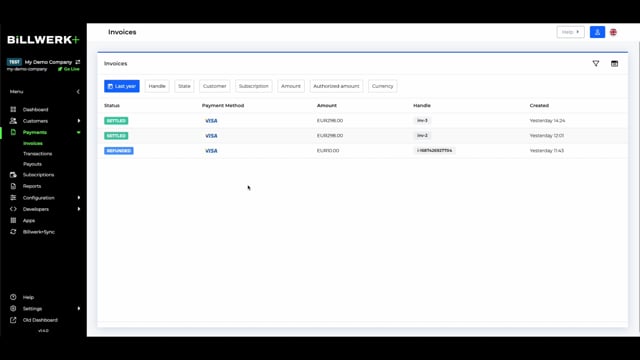The image size is (640, 360).
Task: Click the company switch icon beside My Demo Company
Action: click(78, 62)
